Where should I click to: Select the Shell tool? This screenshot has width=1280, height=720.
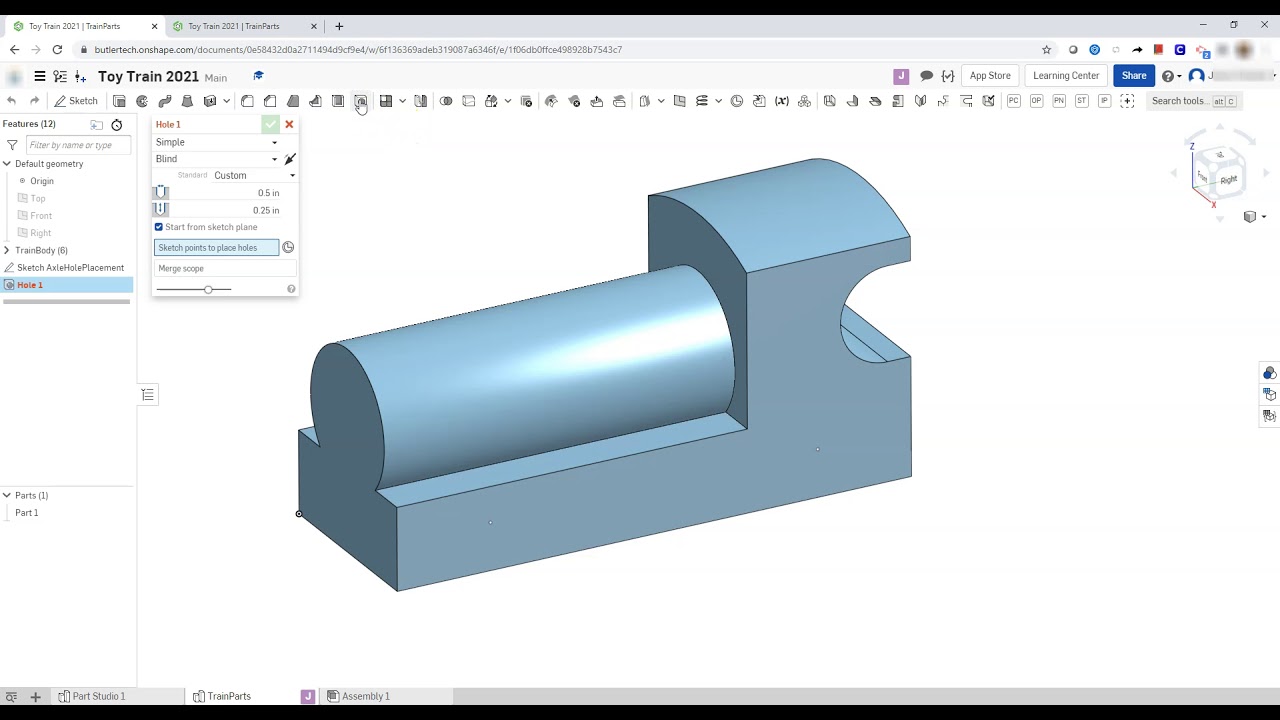(338, 101)
